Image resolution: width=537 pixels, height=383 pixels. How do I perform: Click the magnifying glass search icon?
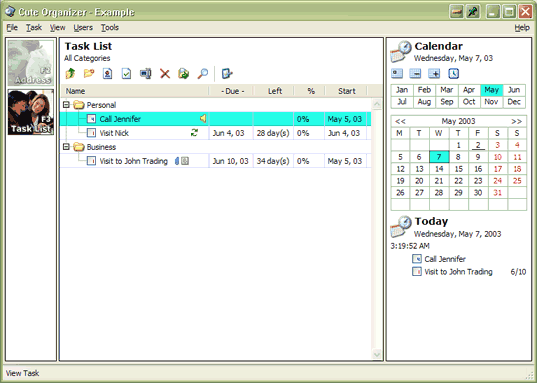click(x=203, y=74)
